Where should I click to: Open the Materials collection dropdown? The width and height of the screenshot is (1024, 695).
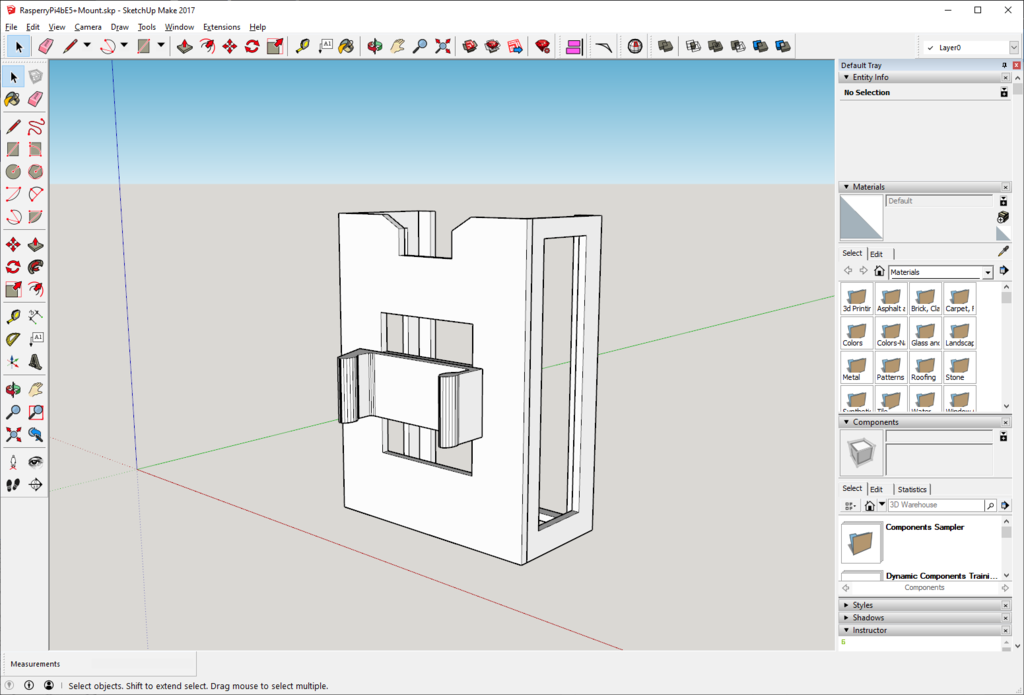[x=987, y=272]
